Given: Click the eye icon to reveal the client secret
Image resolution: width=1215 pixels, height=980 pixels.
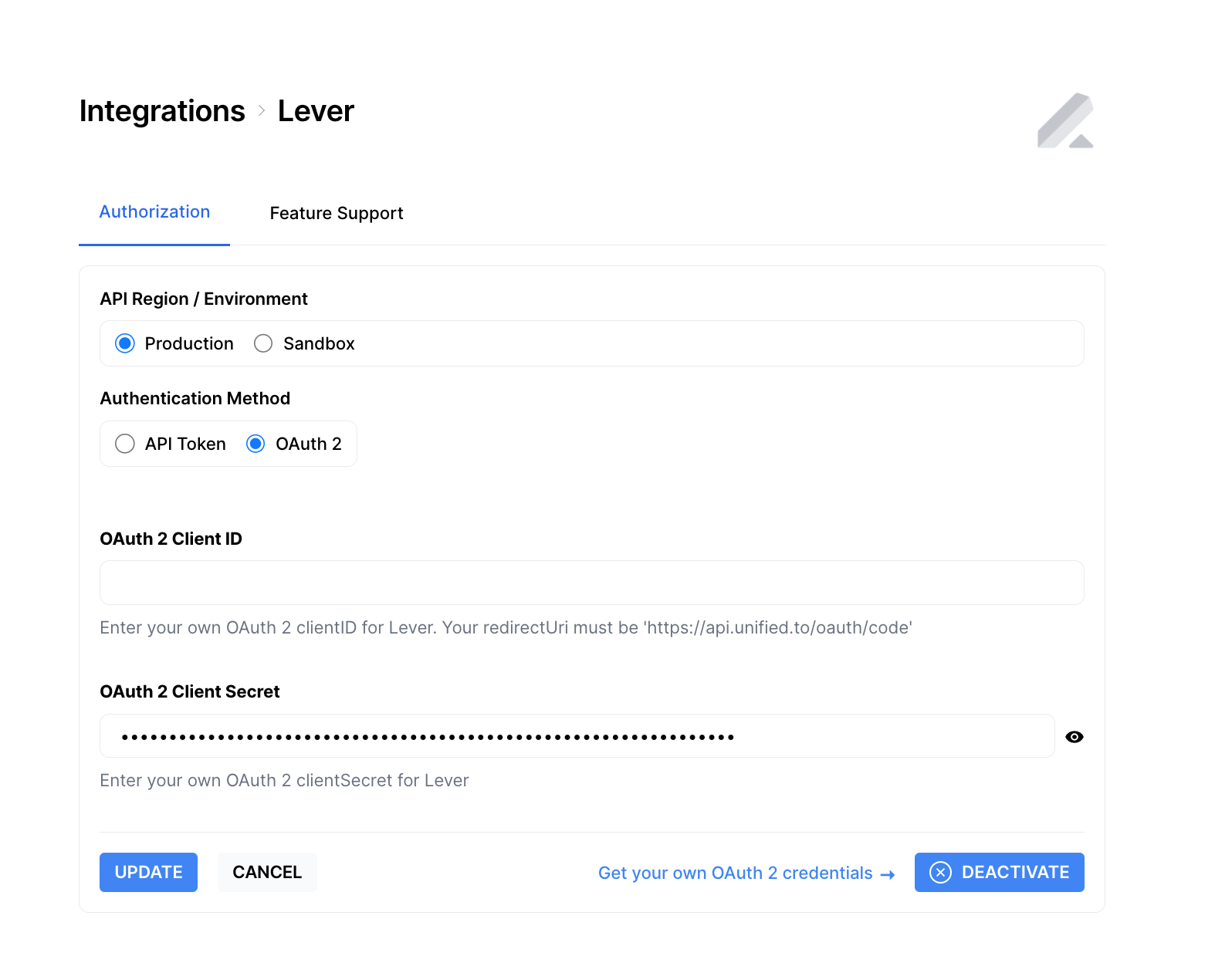Looking at the screenshot, I should point(1075,737).
